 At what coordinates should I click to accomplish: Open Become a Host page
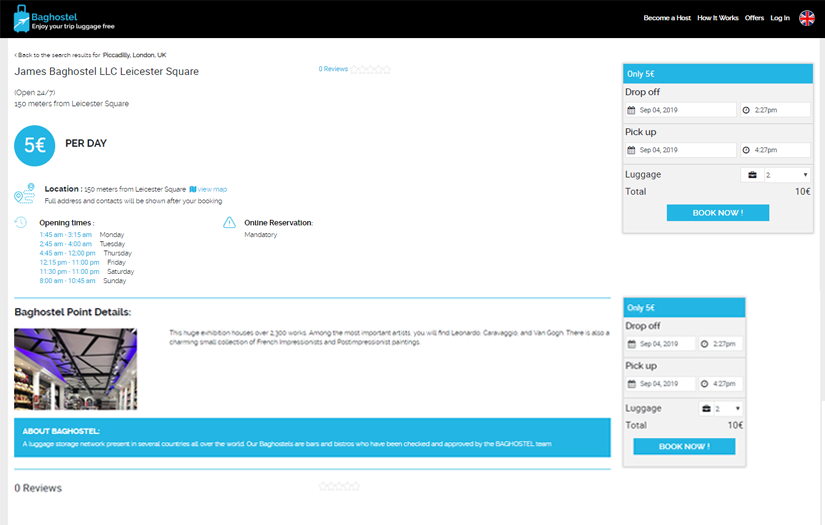pos(667,18)
